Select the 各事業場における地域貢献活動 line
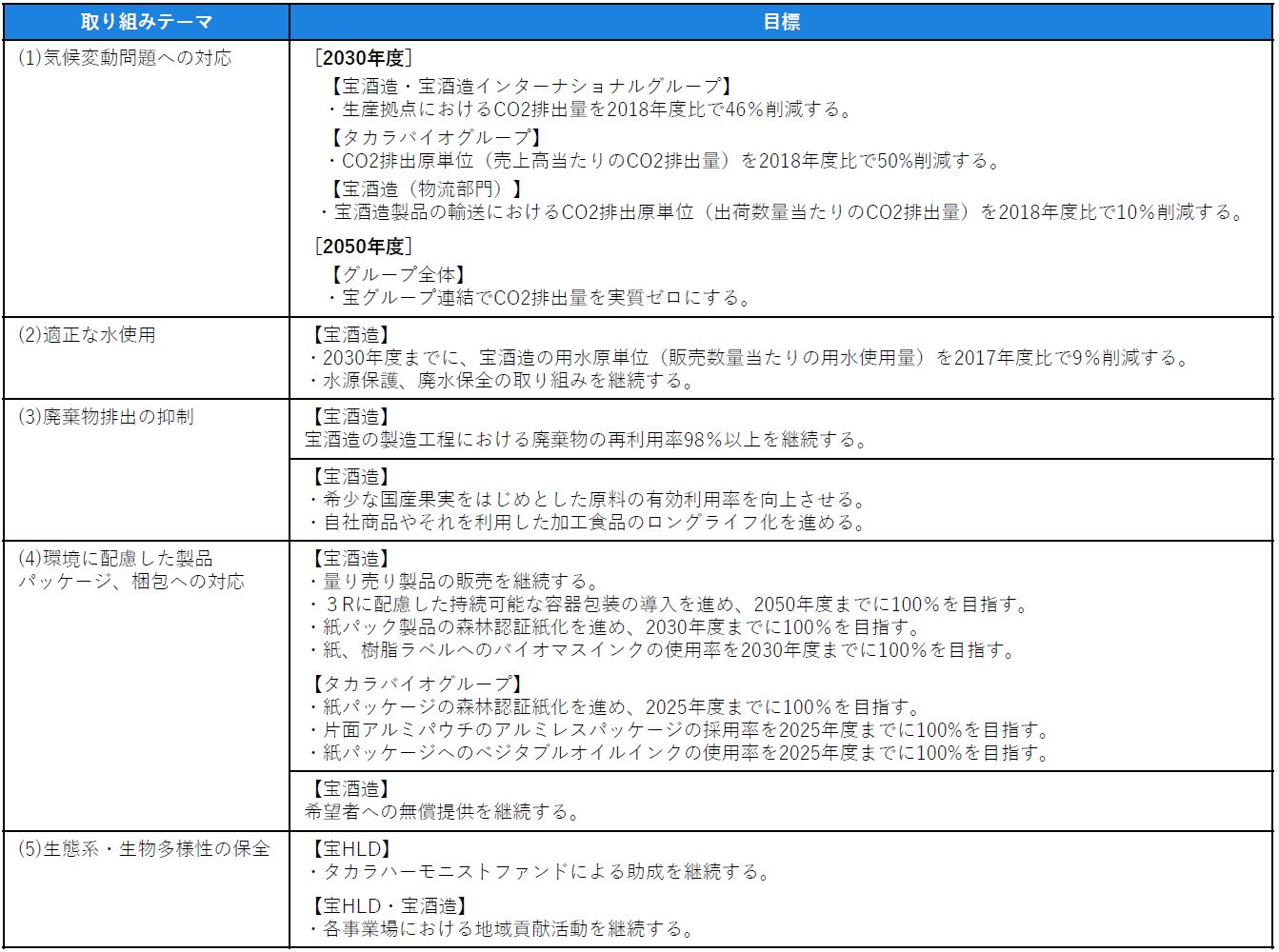Screen dimensions: 1279x952 (500, 928)
